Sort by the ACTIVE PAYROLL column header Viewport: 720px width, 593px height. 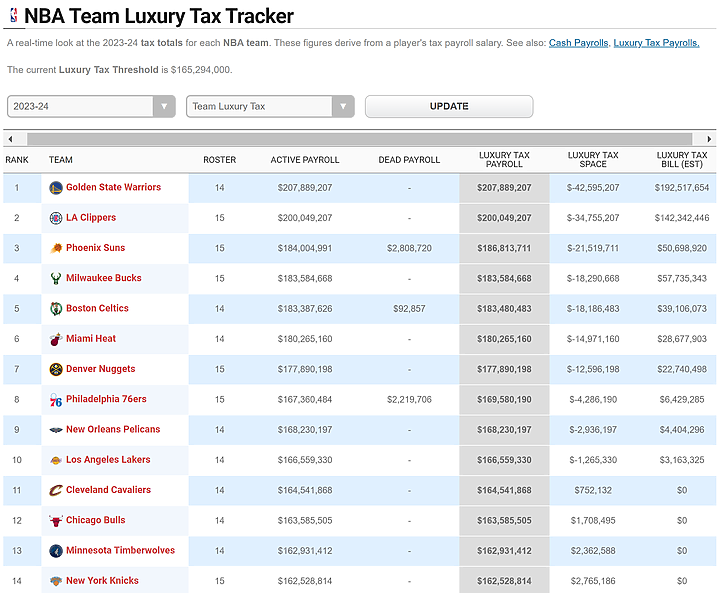[305, 160]
